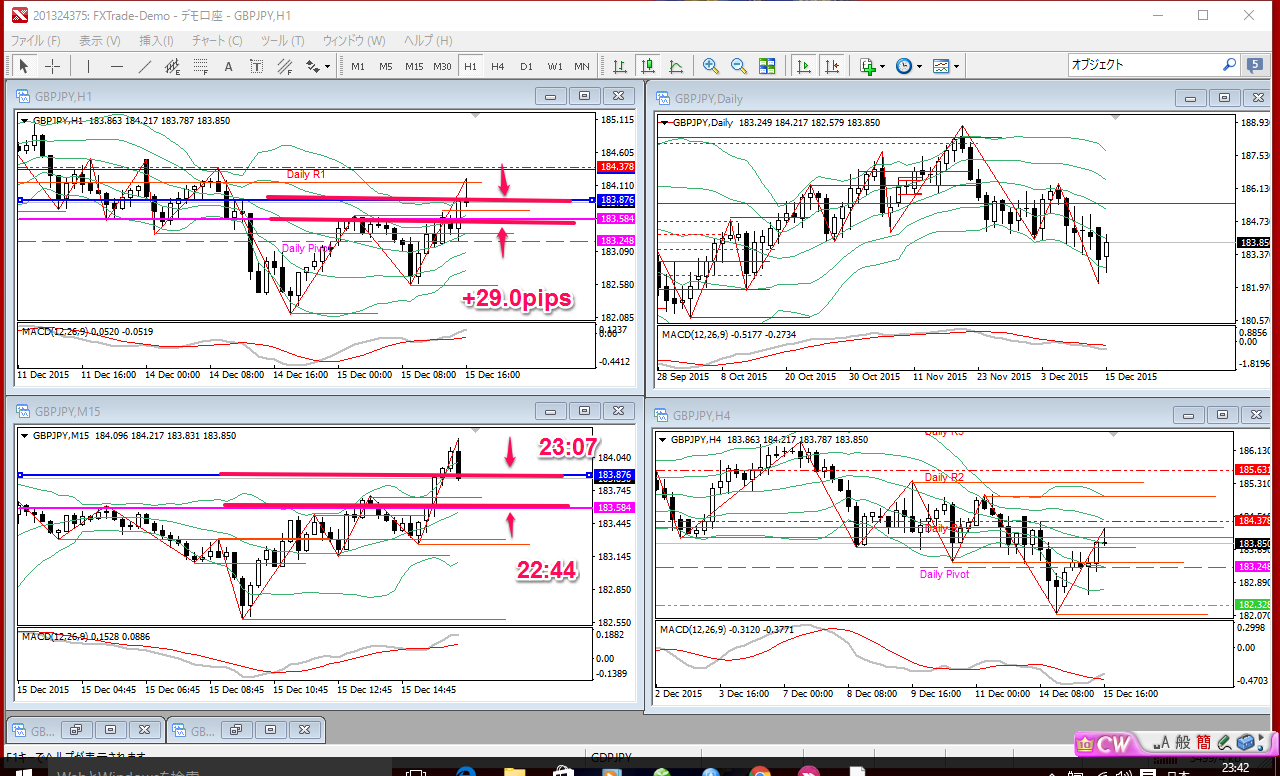Zoom in on the chart
Viewport: 1280px width, 776px height.
711,66
